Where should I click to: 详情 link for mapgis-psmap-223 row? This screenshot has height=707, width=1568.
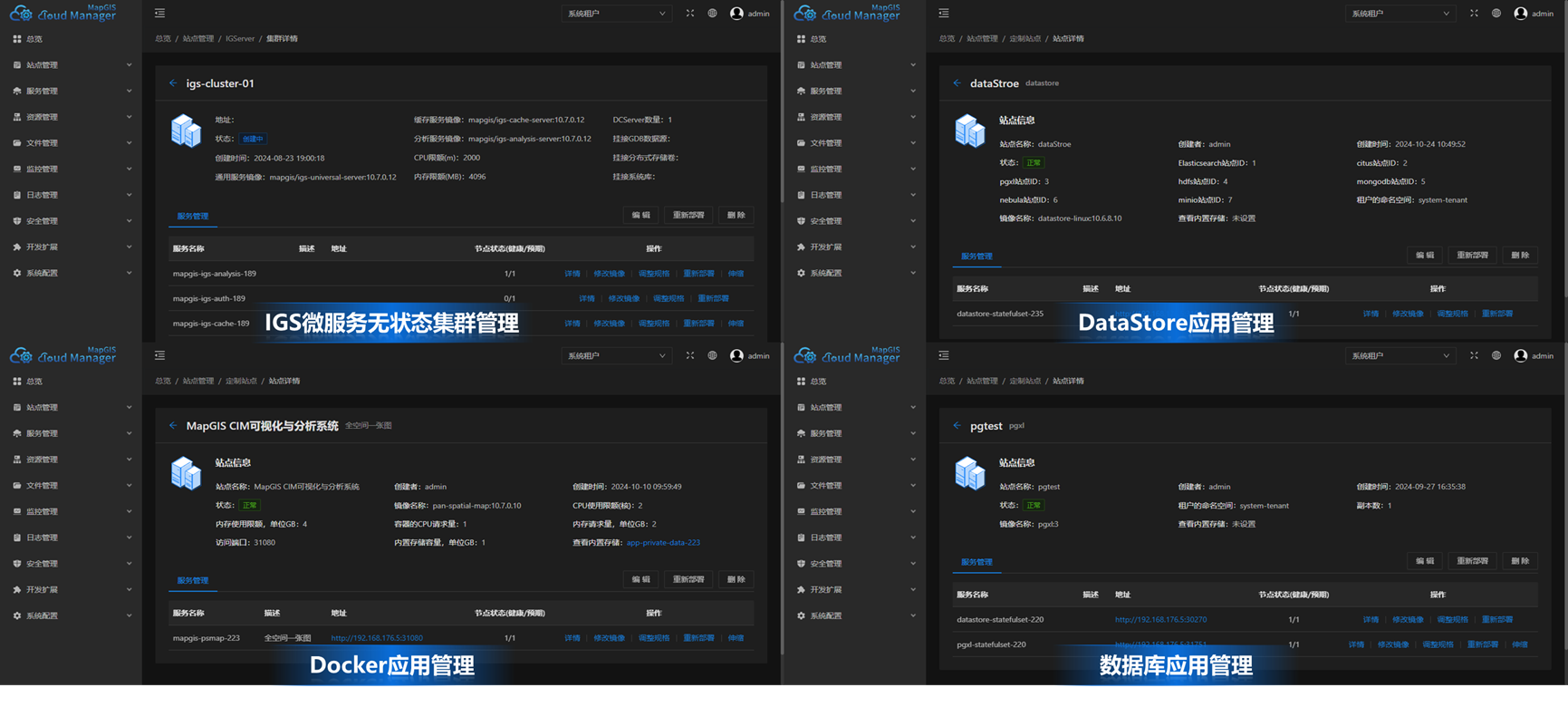572,638
